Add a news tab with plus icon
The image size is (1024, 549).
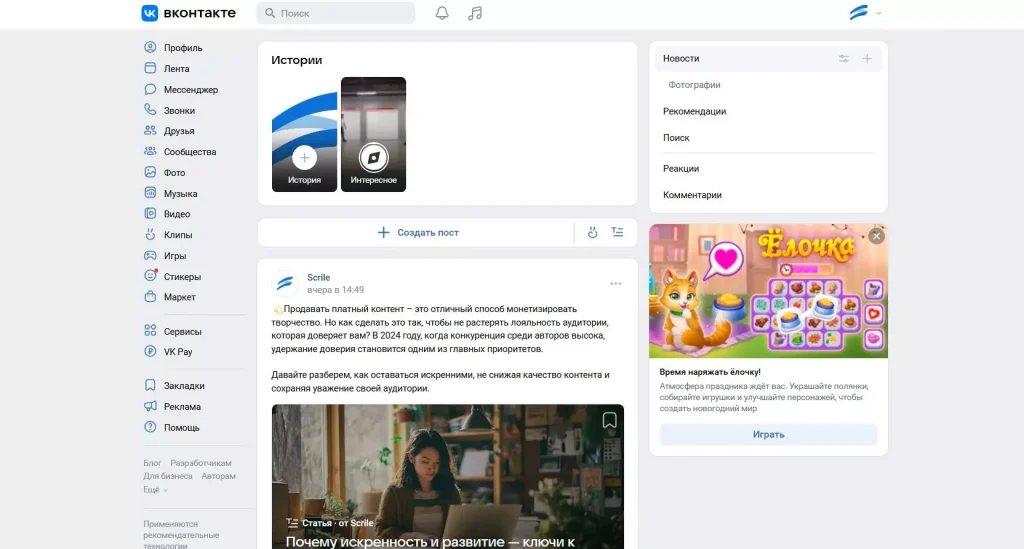click(x=867, y=59)
